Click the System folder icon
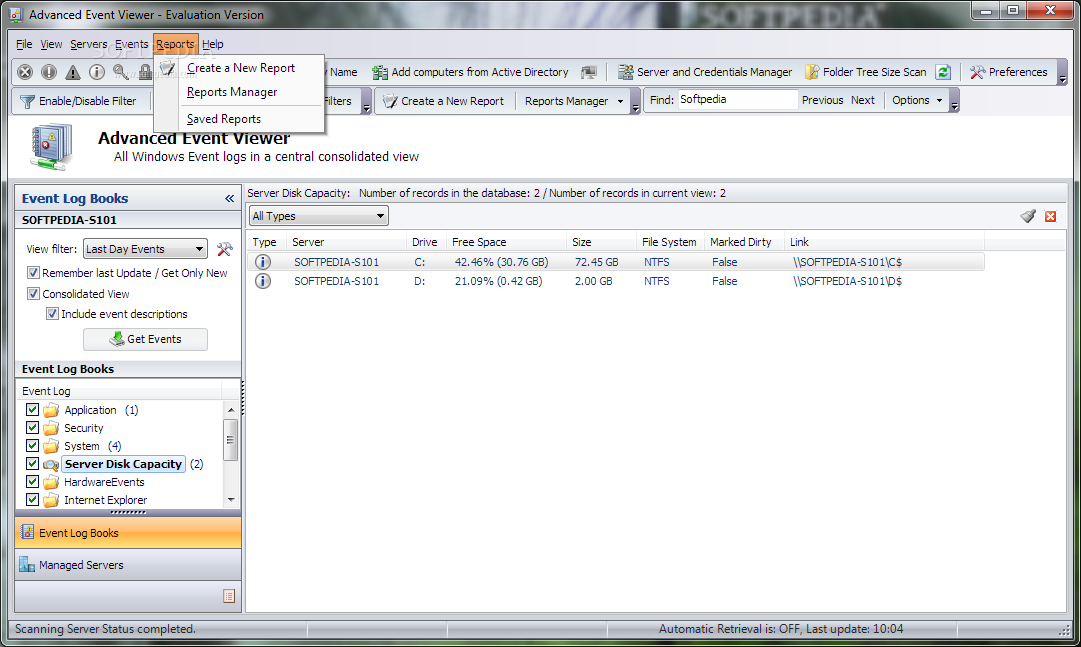The image size is (1081, 647). [x=51, y=446]
